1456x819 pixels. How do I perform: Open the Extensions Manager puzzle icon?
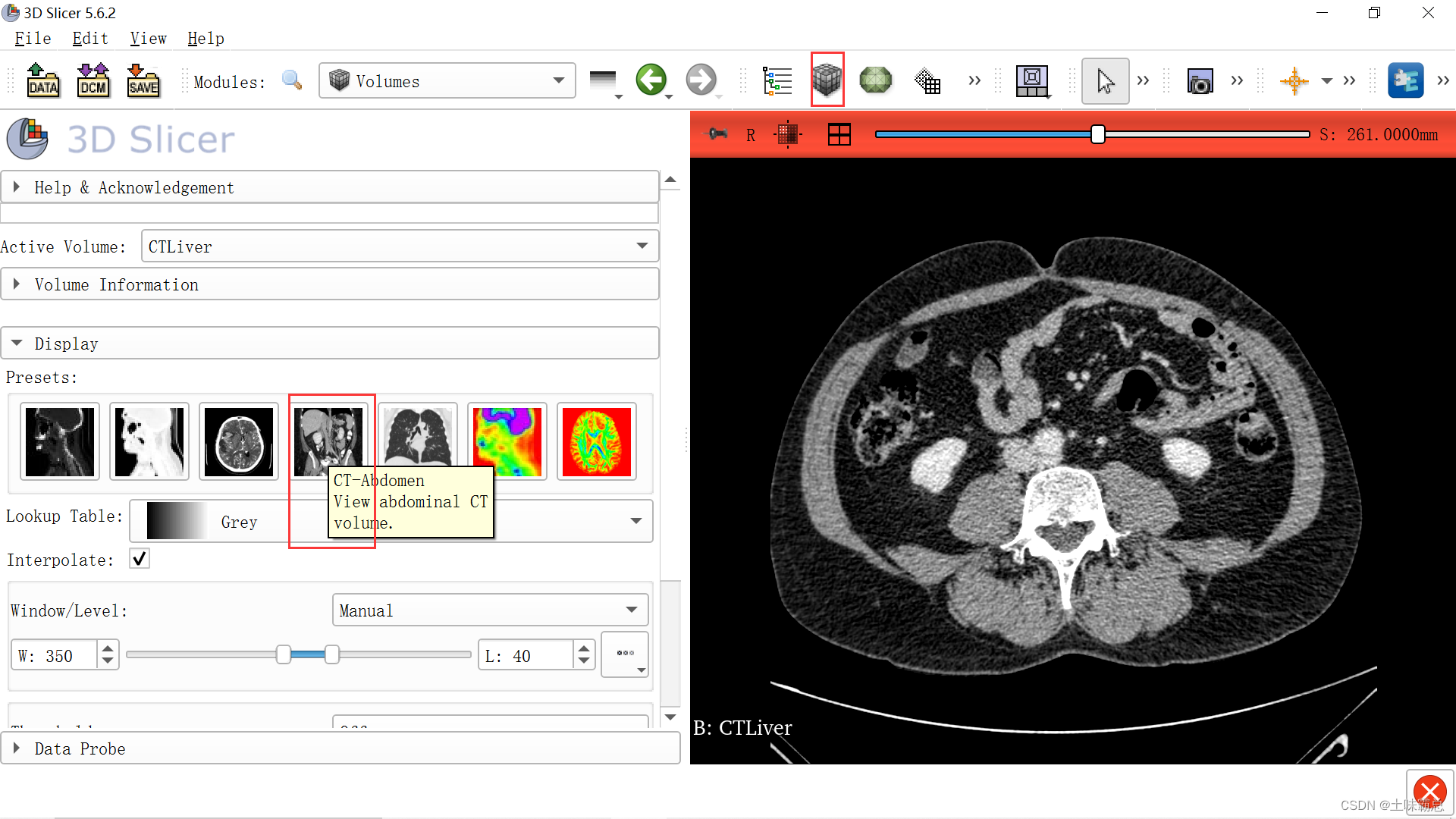click(1405, 80)
